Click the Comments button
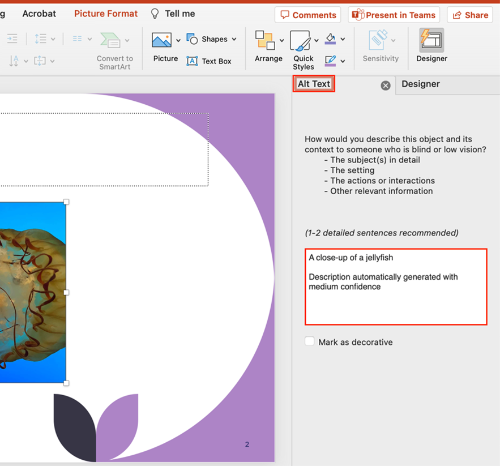 [x=308, y=15]
